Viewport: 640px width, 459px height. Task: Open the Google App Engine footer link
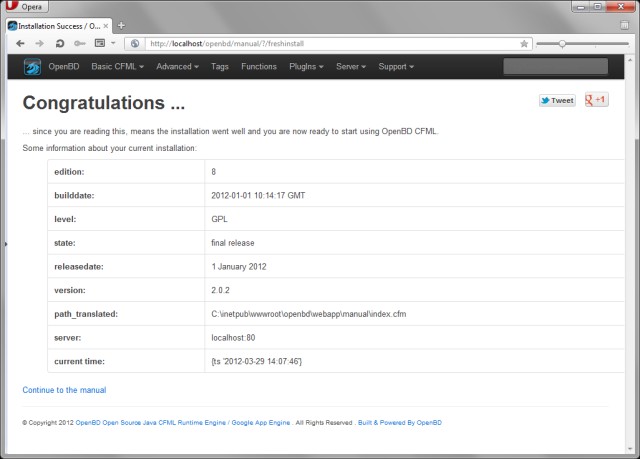pyautogui.click(x=261, y=423)
